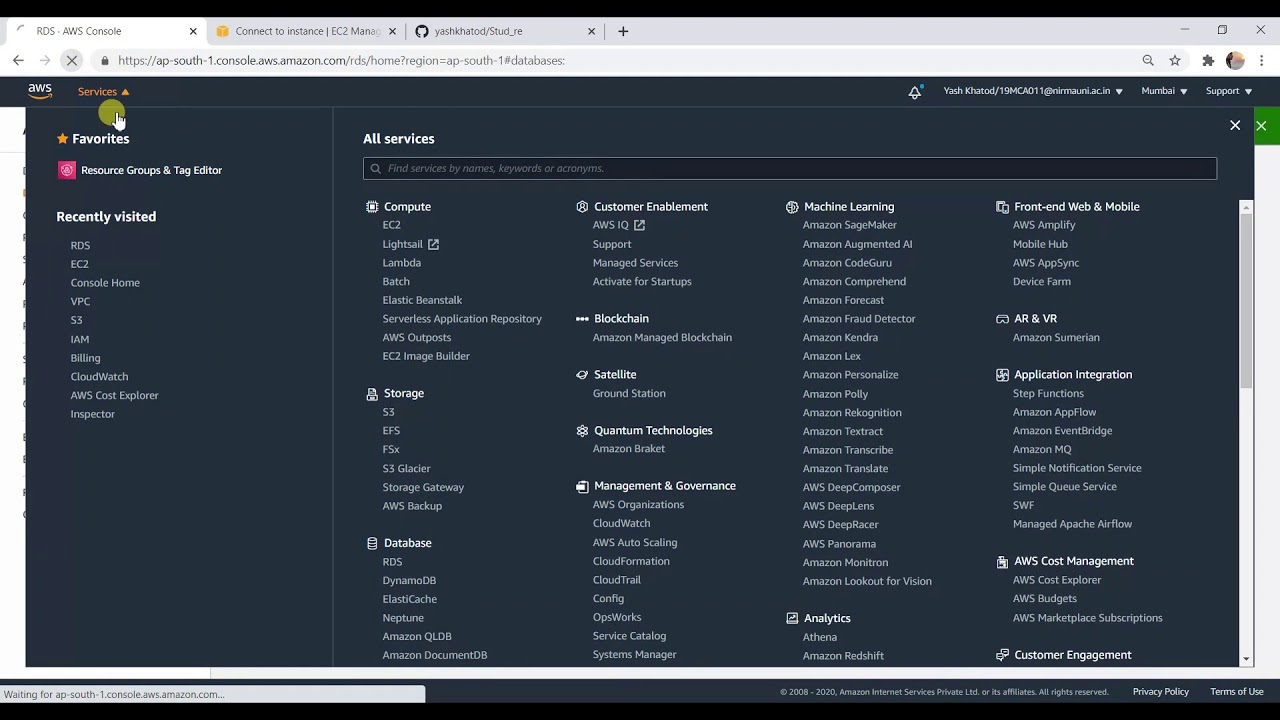Open the Support dropdown menu
Viewport: 1280px width, 720px height.
1228,91
